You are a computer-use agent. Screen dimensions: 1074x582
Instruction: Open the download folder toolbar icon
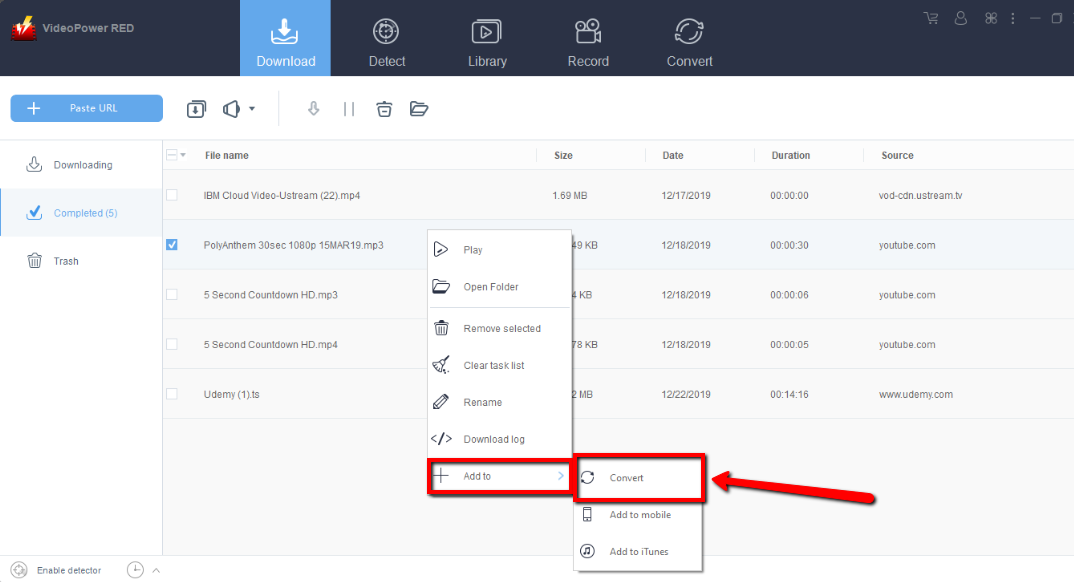point(419,109)
